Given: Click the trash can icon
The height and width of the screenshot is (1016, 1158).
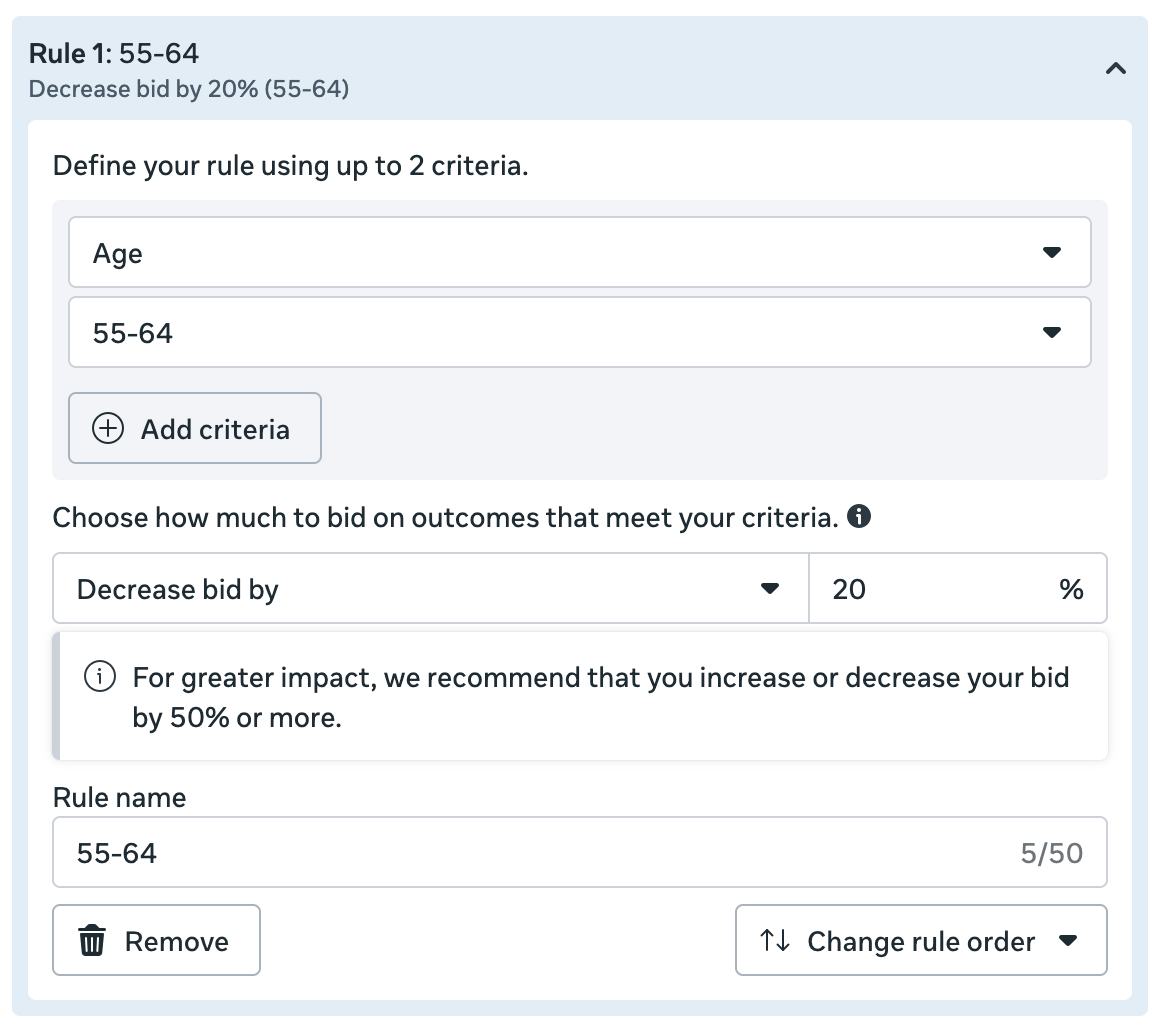Looking at the screenshot, I should point(93,941).
